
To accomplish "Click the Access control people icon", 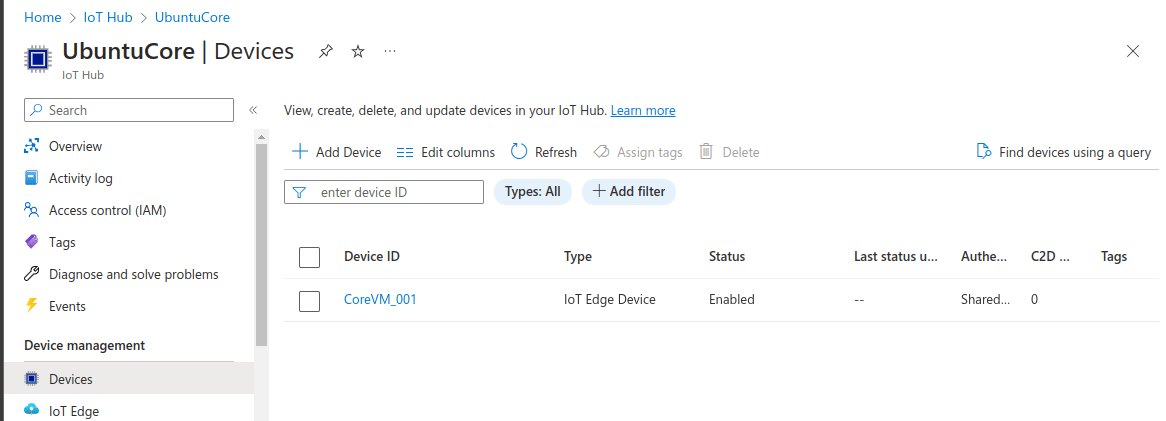I will click(31, 210).
